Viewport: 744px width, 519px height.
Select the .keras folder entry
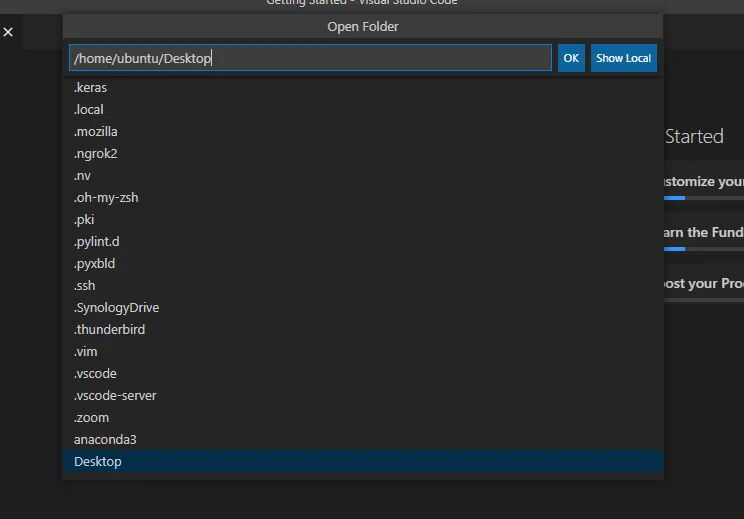91,88
